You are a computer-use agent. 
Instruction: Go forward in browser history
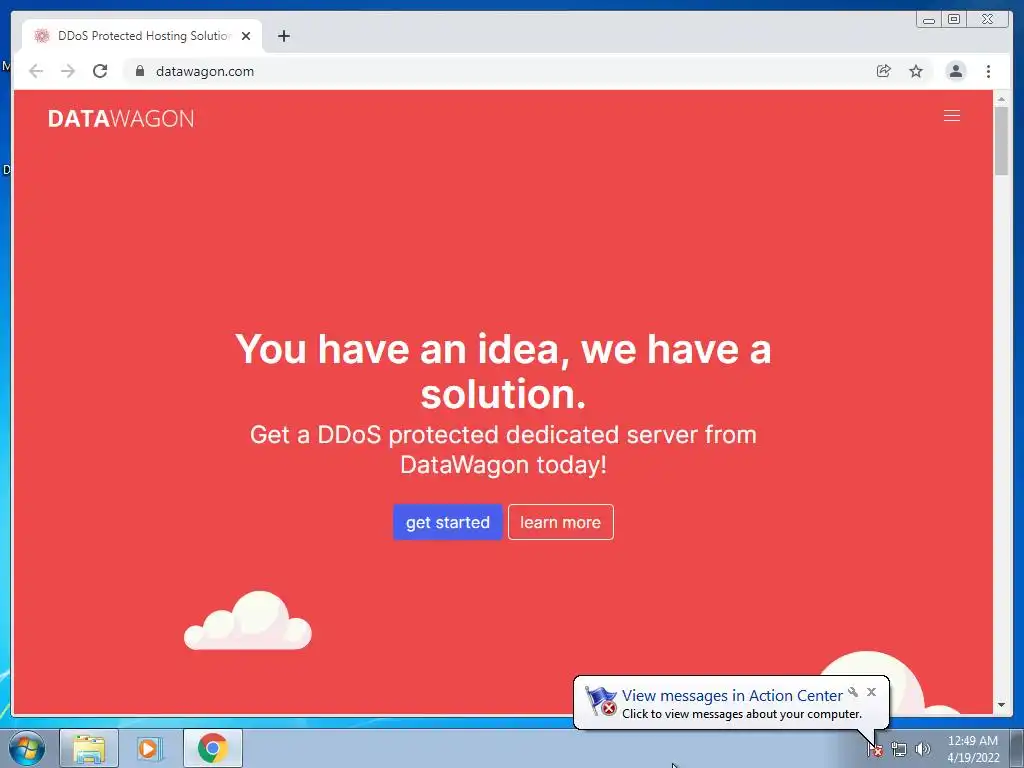68,71
